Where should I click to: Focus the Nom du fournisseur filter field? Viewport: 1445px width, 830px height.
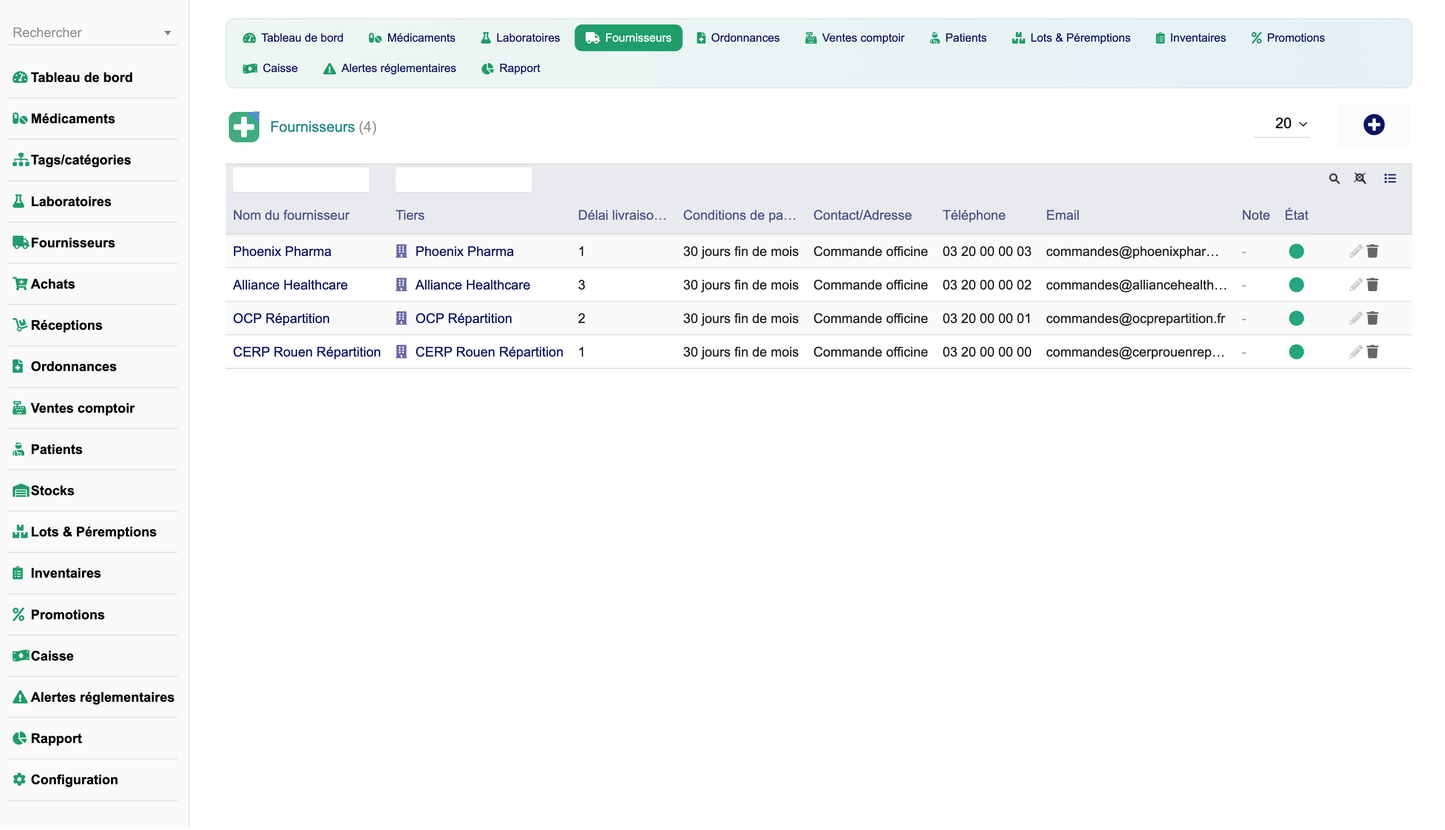pyautogui.click(x=301, y=180)
